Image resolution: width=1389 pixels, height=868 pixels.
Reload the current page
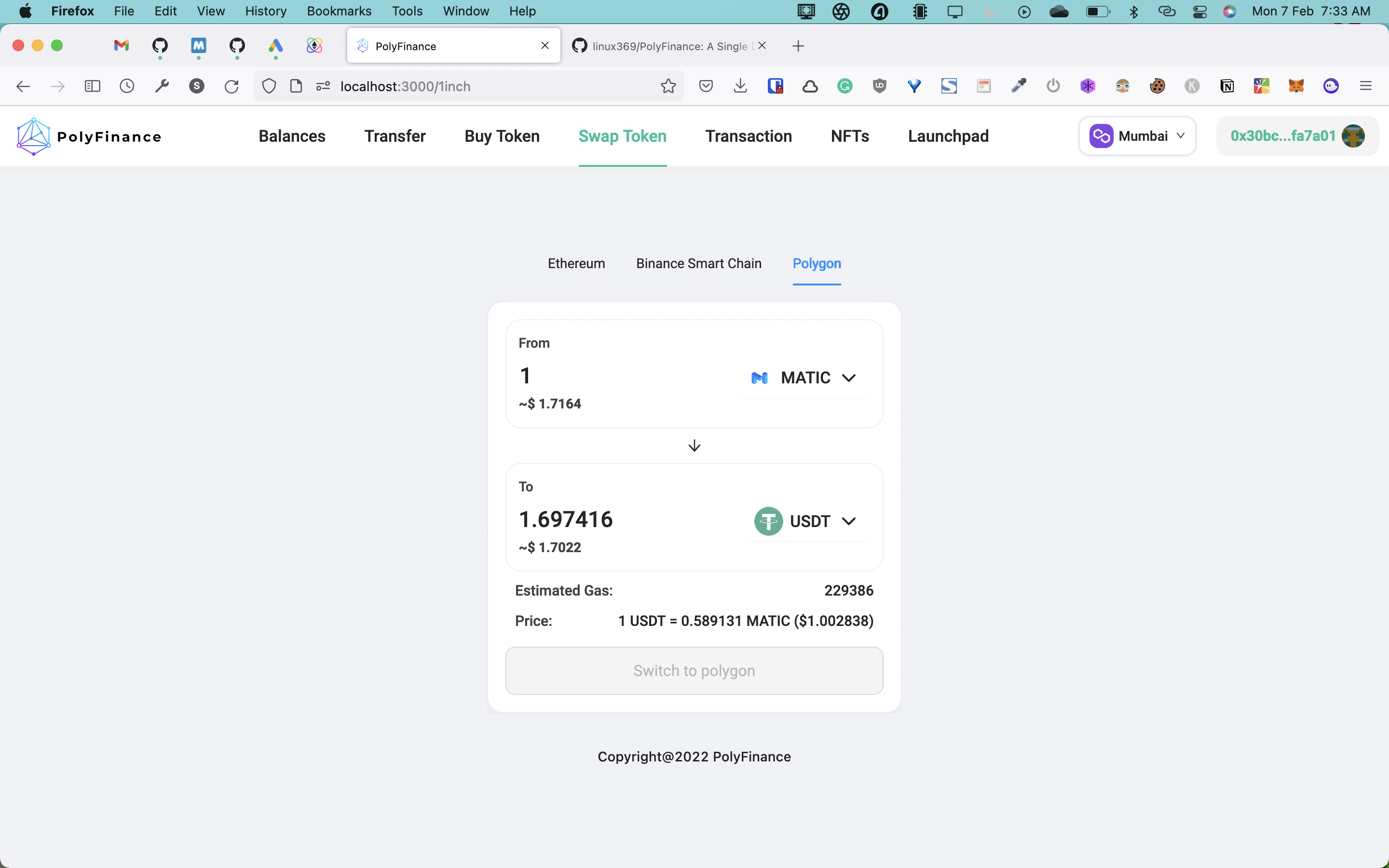coord(231,86)
